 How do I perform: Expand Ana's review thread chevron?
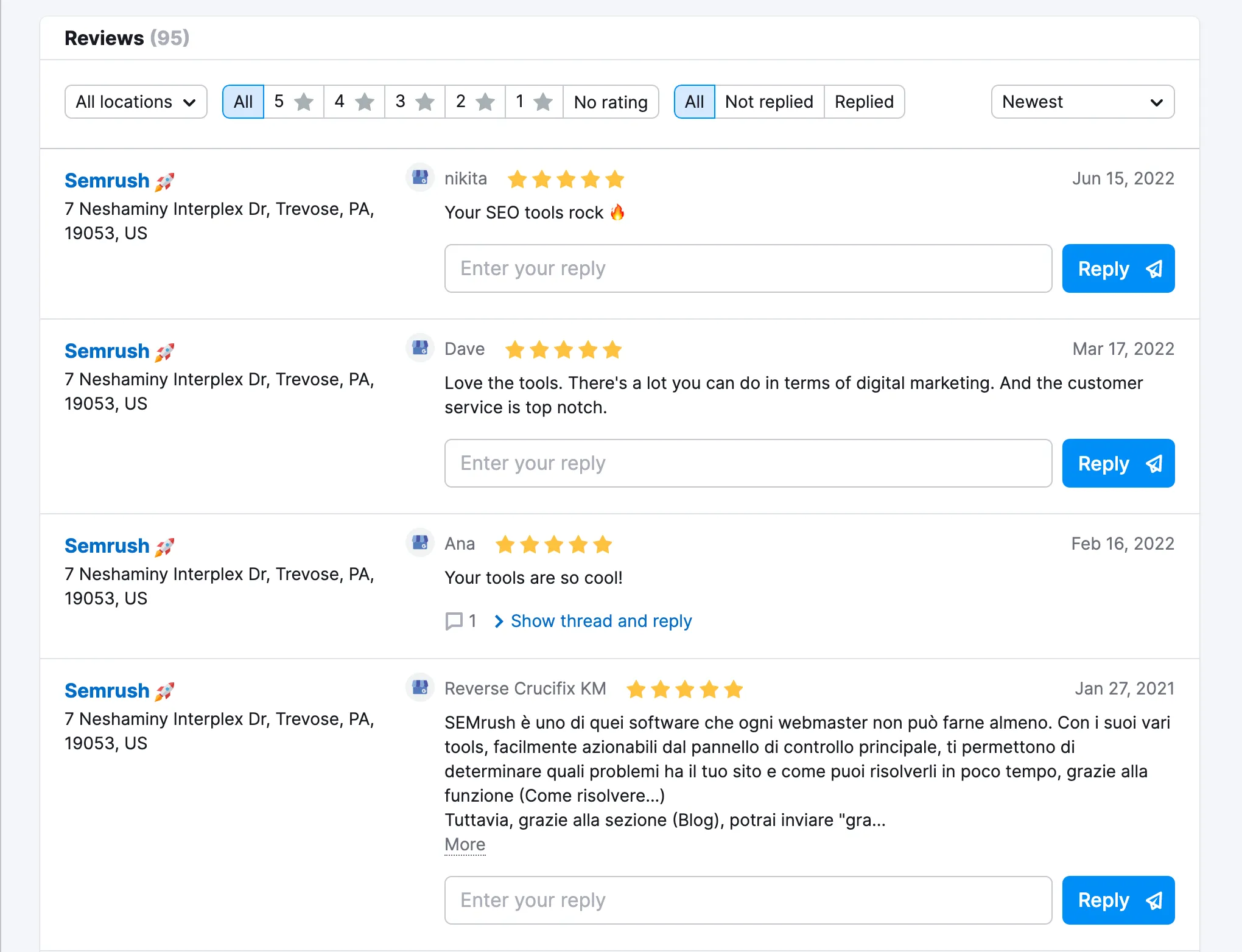pyautogui.click(x=499, y=621)
